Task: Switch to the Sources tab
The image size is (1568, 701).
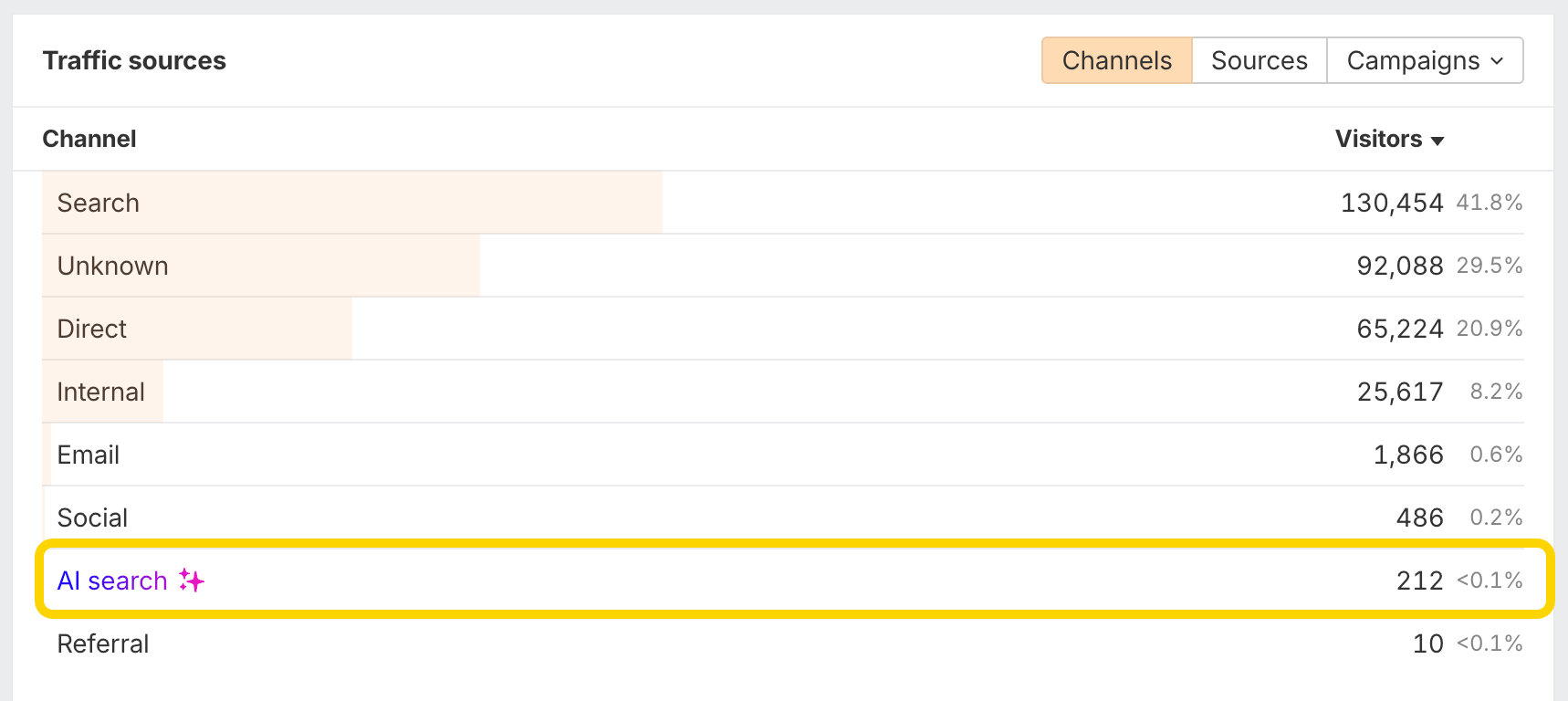Action: 1259,60
